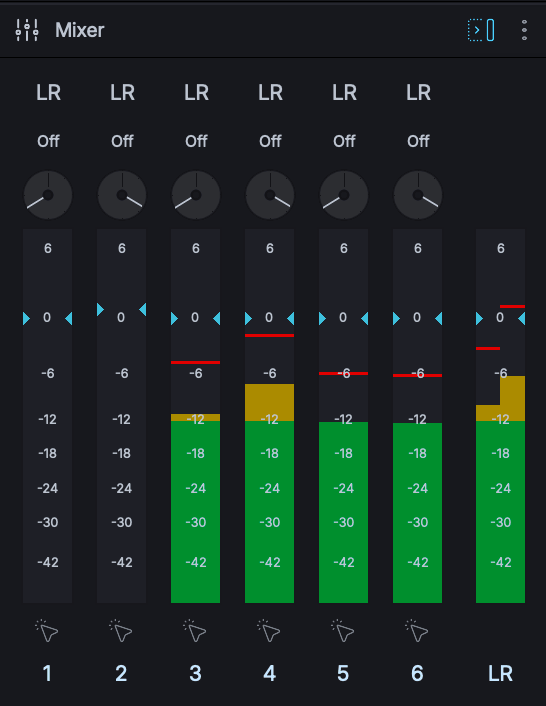Click channel 4 fader handle at 0
The image size is (546, 706).
point(269,318)
